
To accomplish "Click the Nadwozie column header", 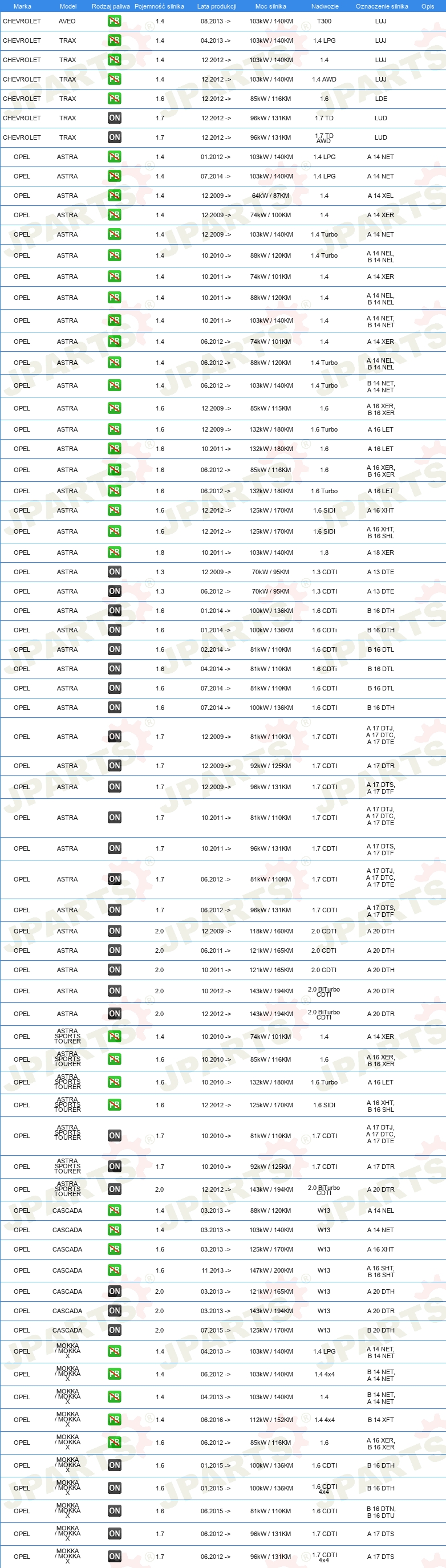I will [325, 6].
